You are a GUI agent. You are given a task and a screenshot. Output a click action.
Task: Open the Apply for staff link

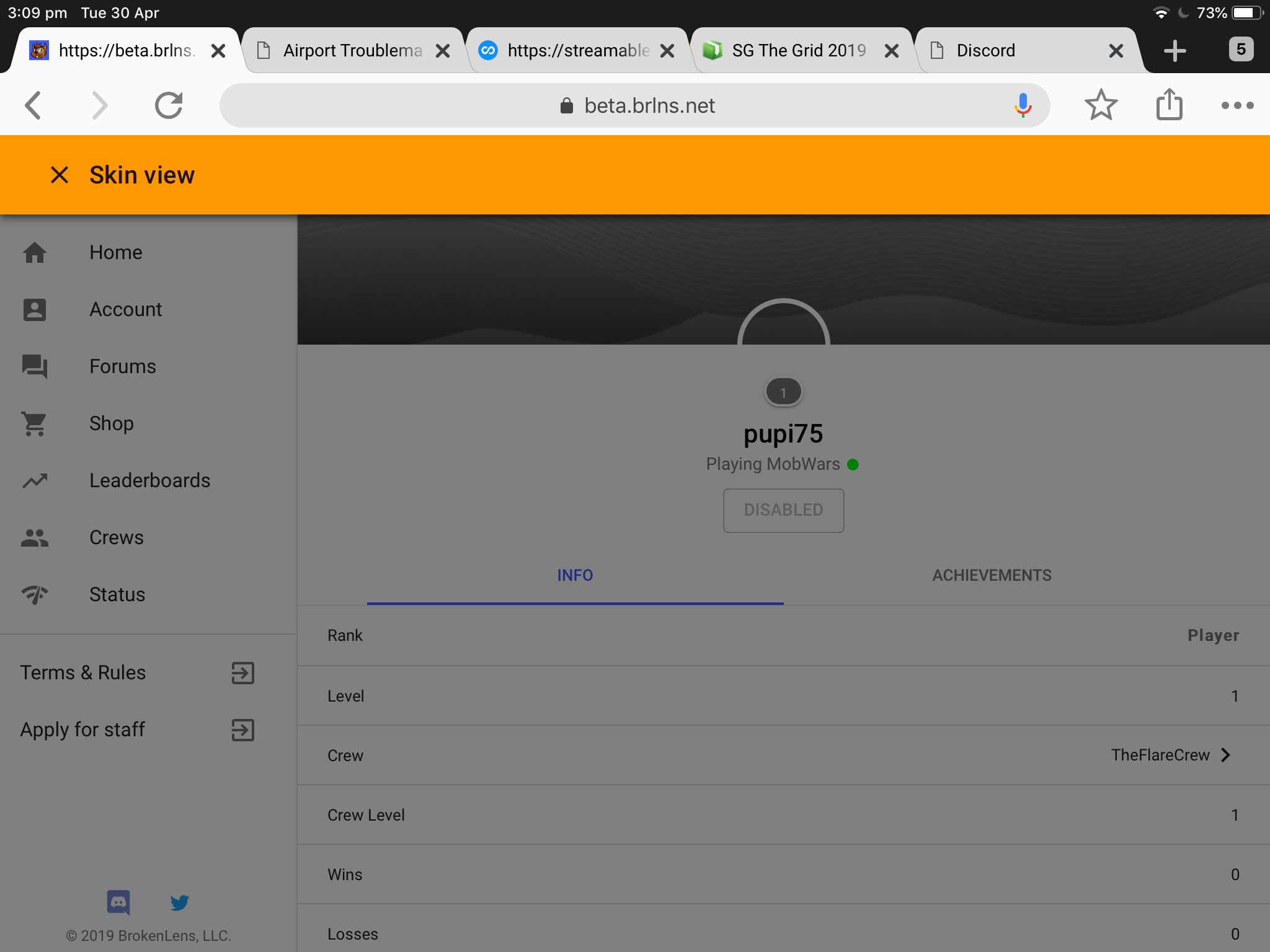82,729
